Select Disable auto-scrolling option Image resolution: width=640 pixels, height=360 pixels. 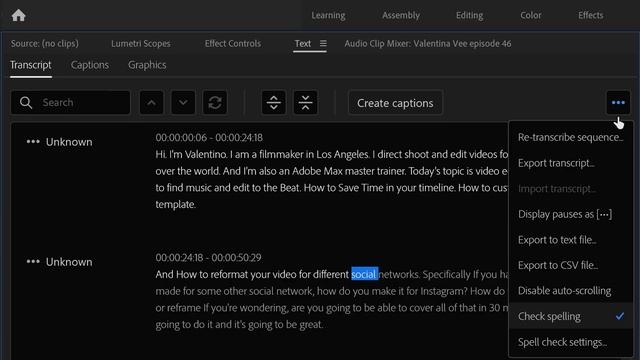pos(571,291)
